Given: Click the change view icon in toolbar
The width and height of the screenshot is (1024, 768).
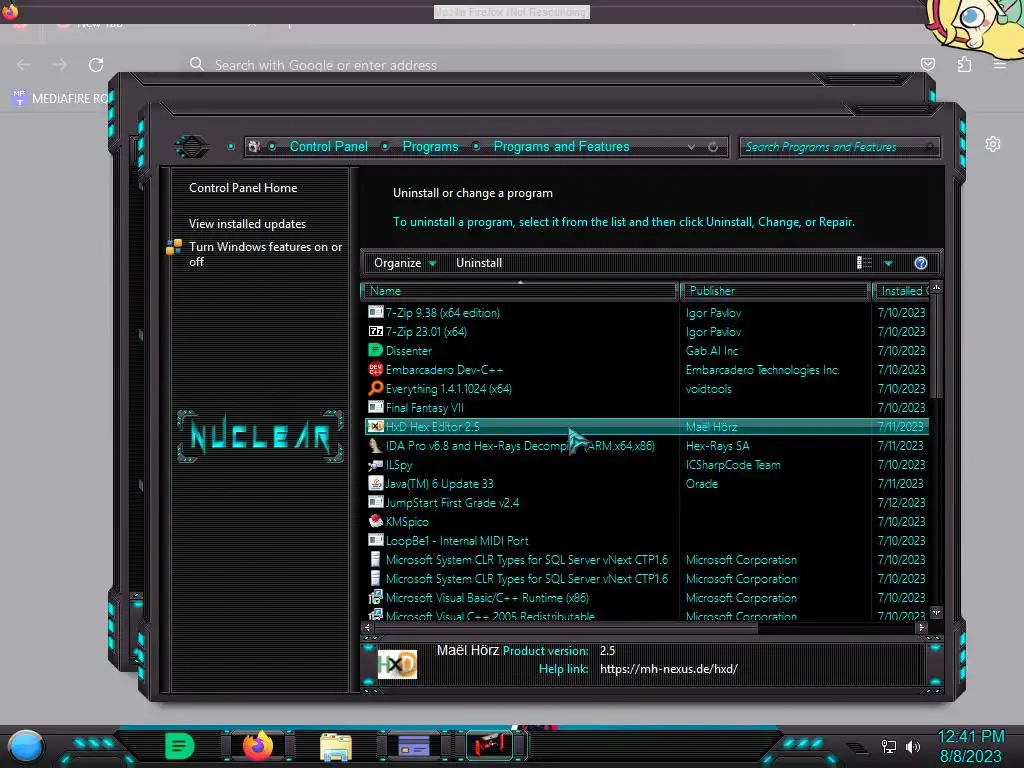Looking at the screenshot, I should [865, 263].
